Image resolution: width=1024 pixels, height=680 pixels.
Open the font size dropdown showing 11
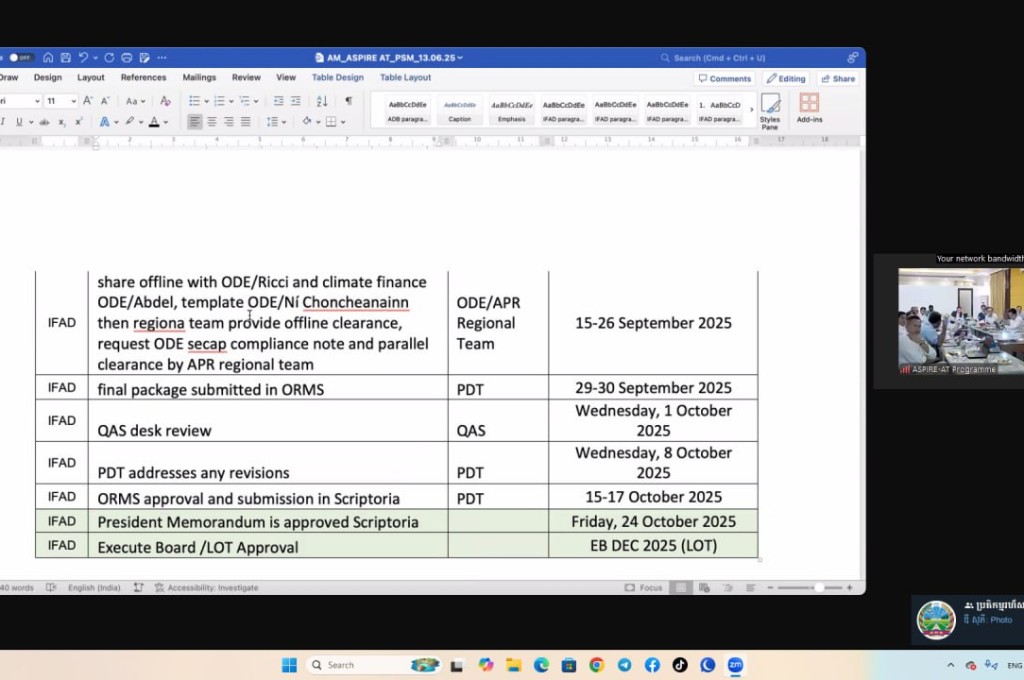[x=74, y=101]
